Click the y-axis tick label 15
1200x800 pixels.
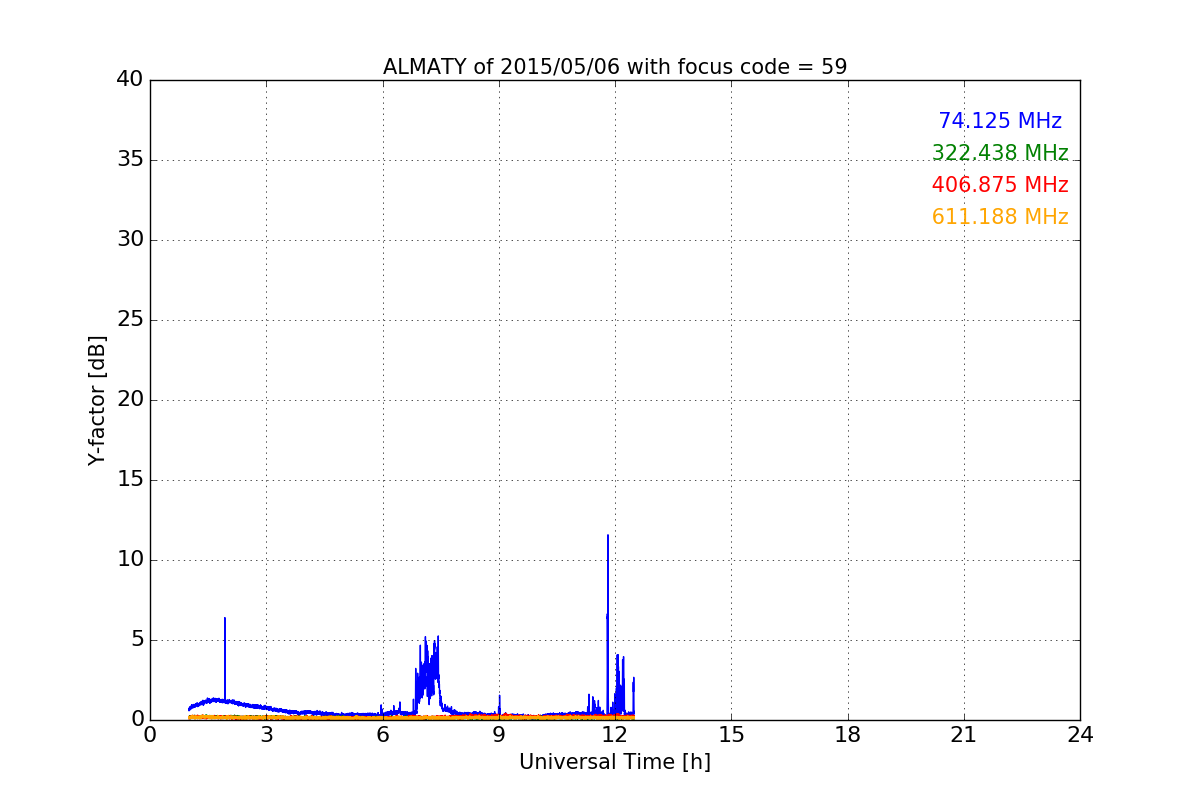click(x=130, y=480)
